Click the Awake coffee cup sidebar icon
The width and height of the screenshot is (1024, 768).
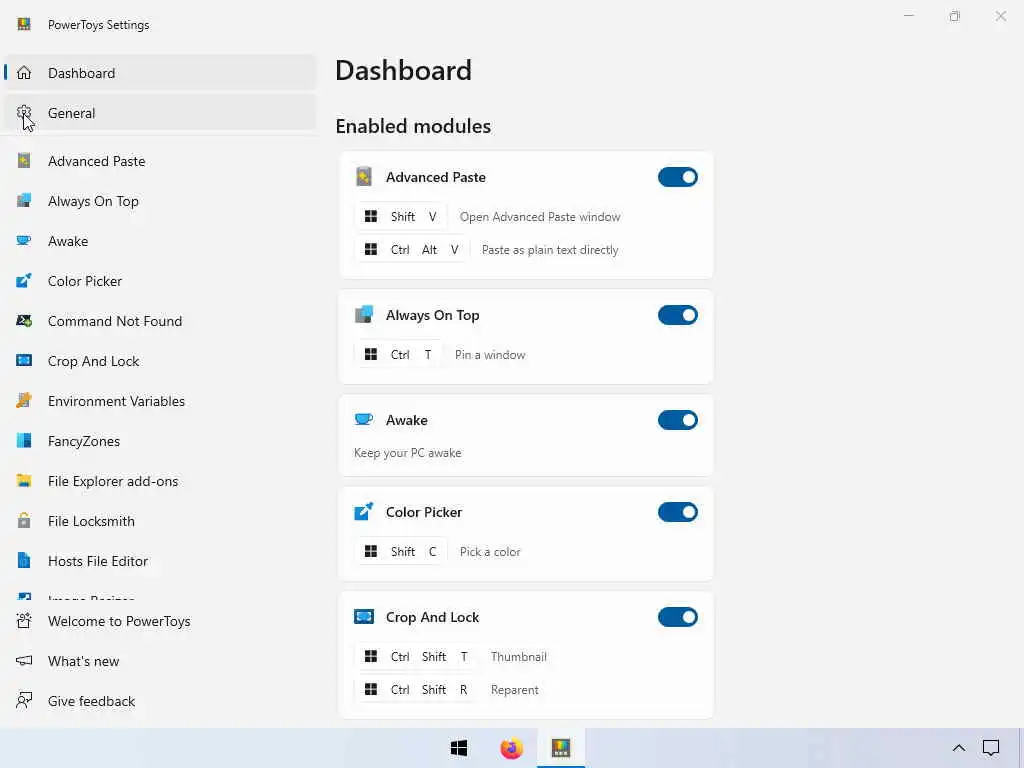pos(24,240)
